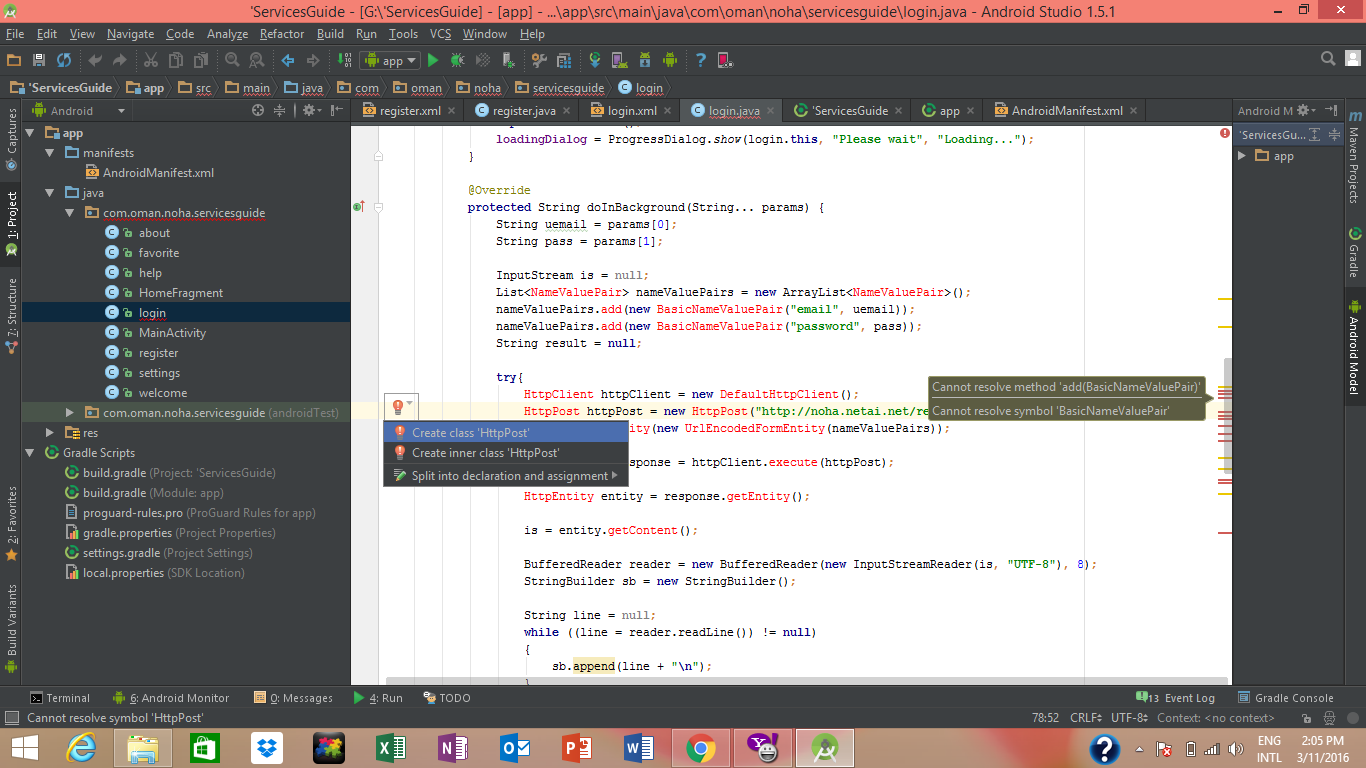Open the app run configuration dropdown
1366x768 pixels.
[392, 61]
